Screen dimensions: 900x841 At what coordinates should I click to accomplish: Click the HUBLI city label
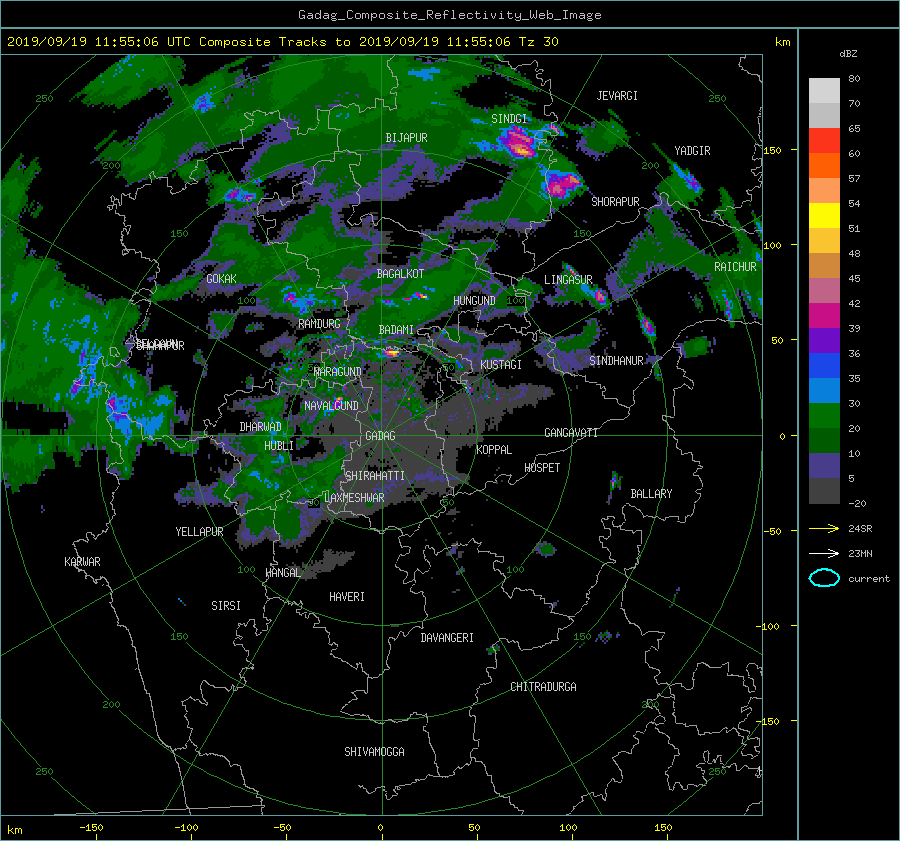(x=279, y=445)
